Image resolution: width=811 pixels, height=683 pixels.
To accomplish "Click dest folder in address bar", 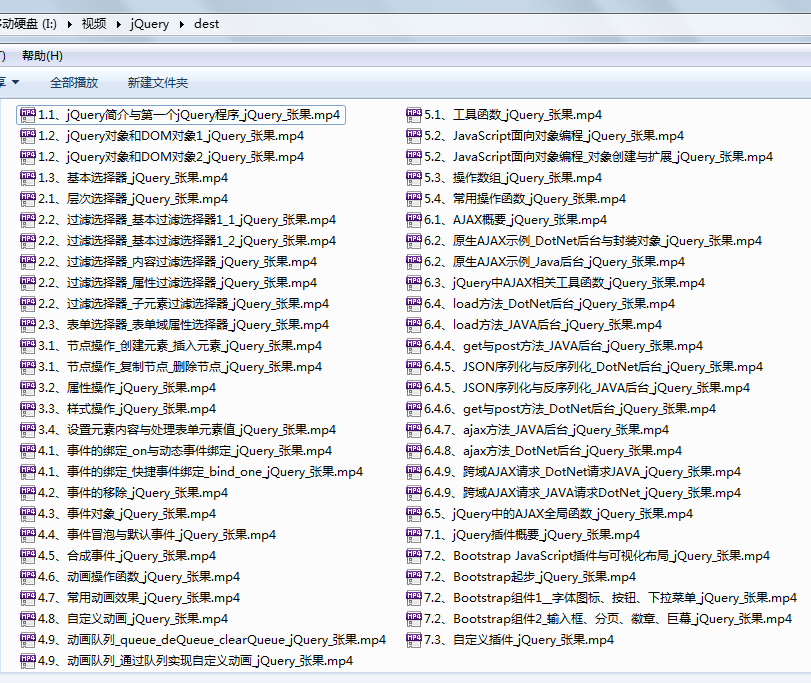I will click(206, 24).
